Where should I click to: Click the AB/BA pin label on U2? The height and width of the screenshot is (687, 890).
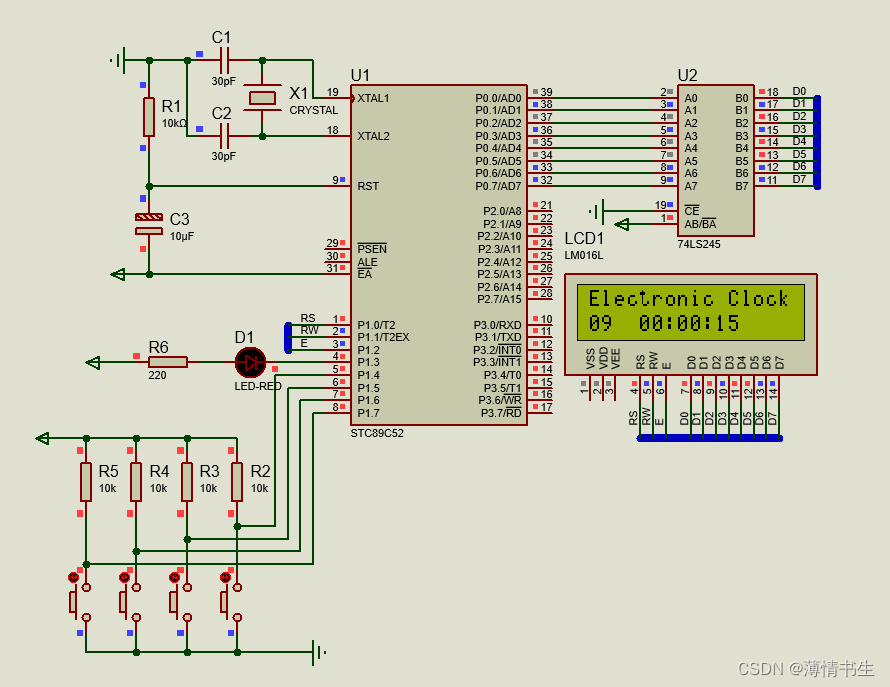[x=700, y=224]
